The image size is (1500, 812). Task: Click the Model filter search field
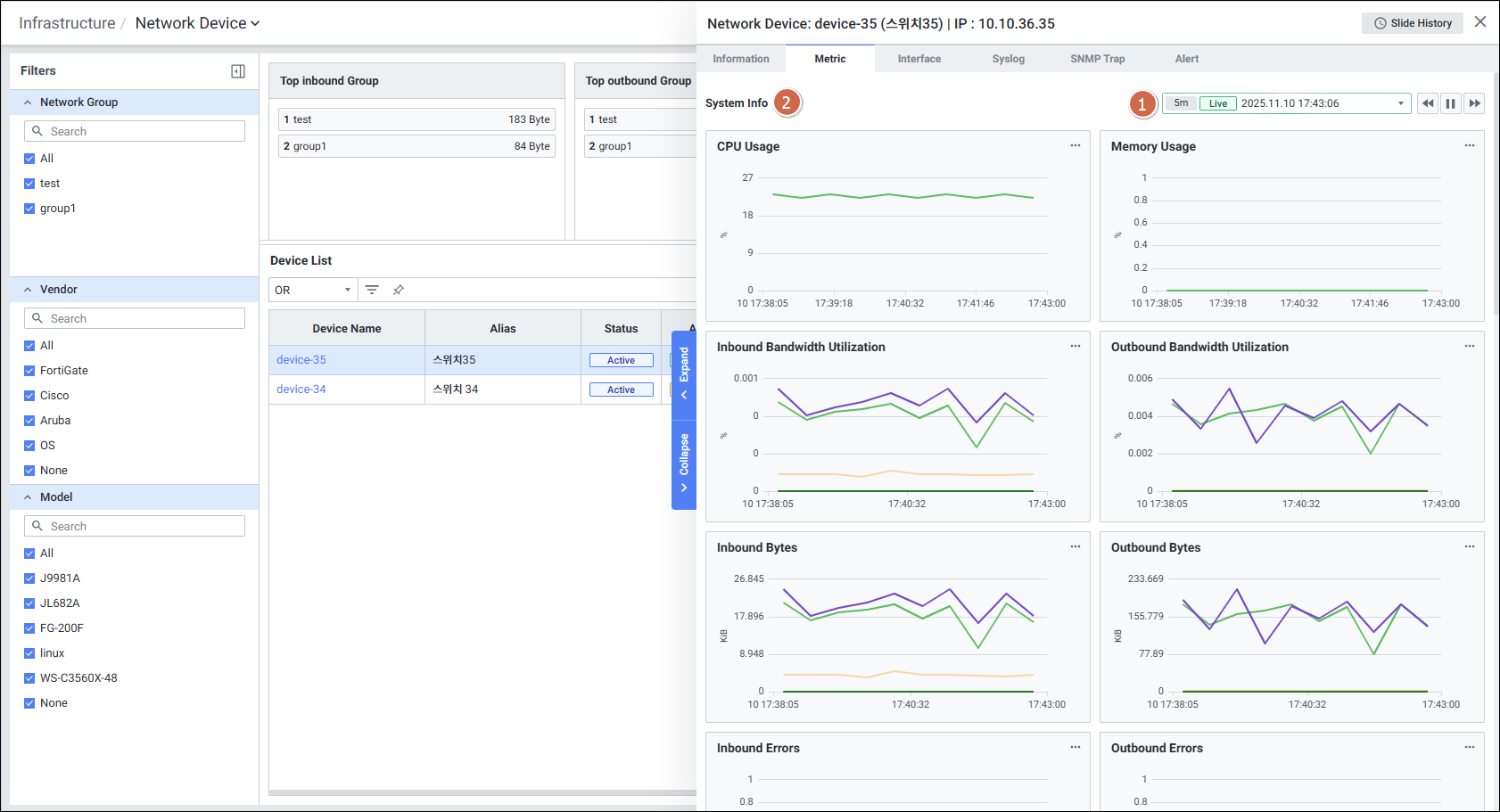pyautogui.click(x=135, y=526)
